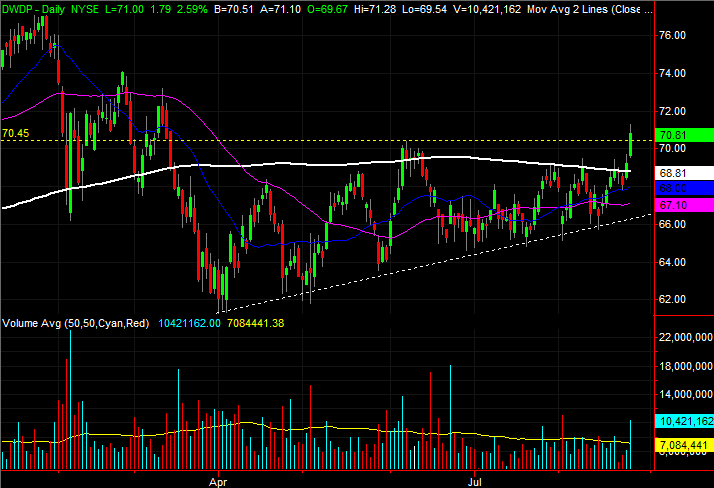Select the NYSE exchange label

coord(85,9)
